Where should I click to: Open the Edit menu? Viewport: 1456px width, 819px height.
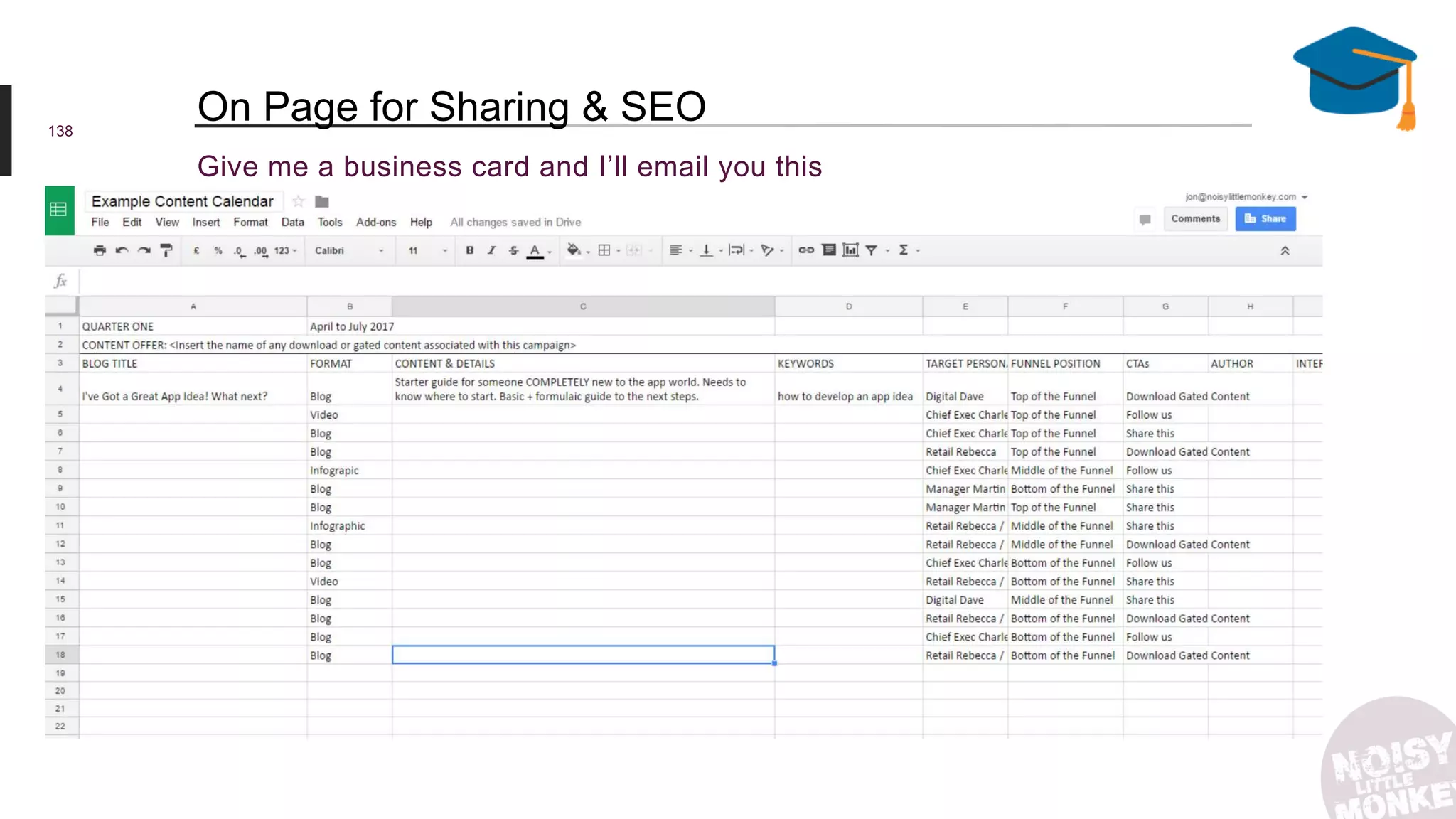tap(132, 222)
